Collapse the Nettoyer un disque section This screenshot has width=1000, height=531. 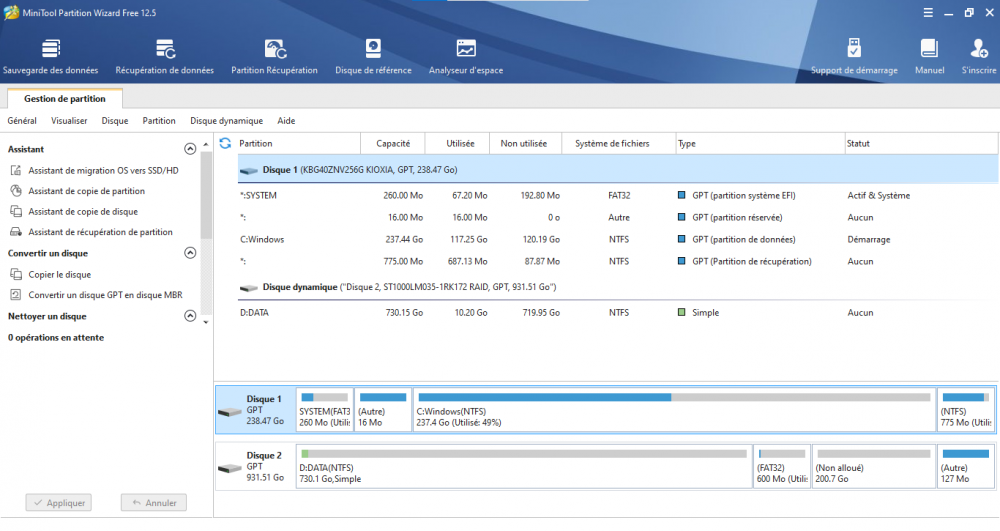pos(190,316)
